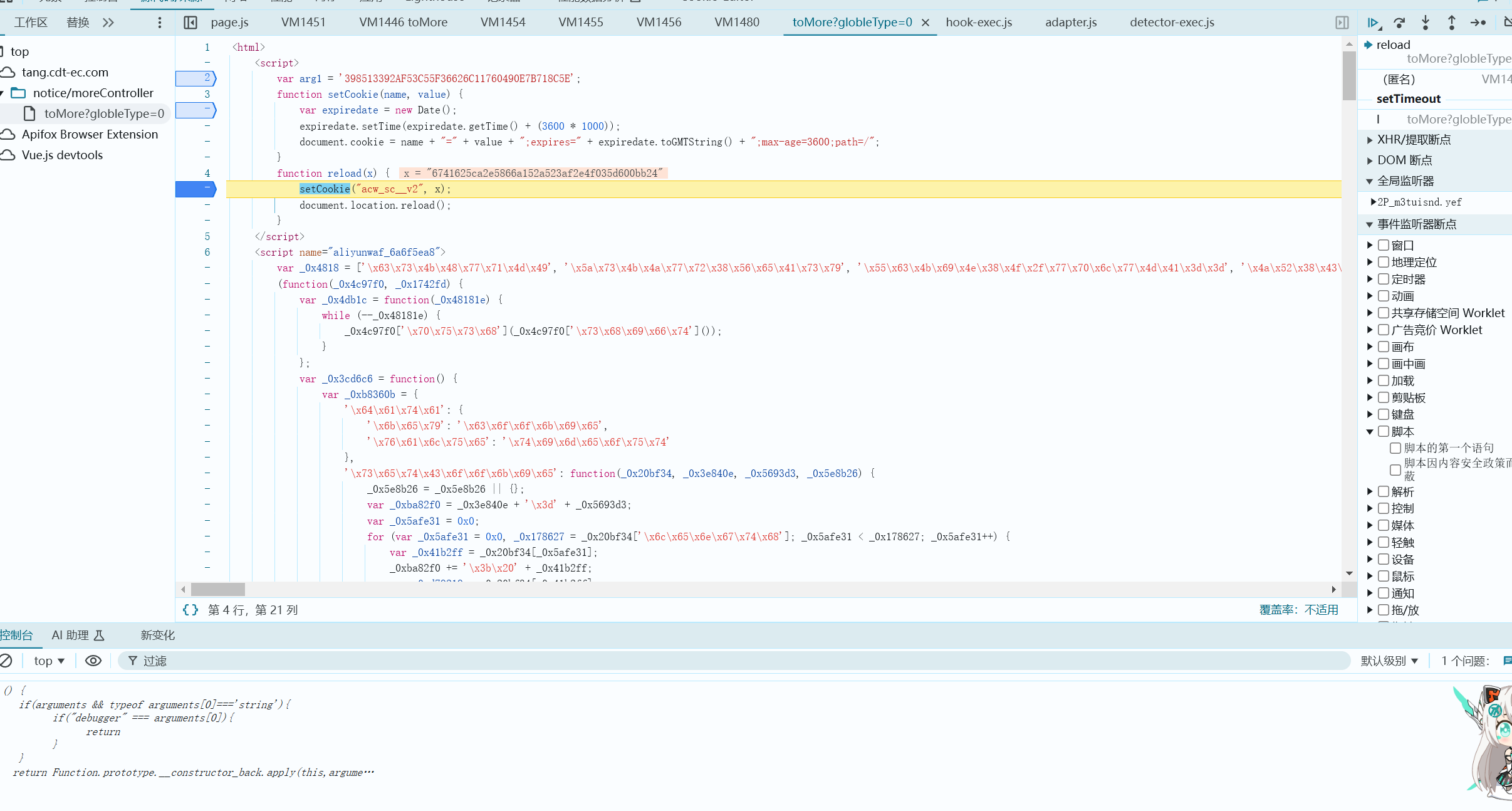Screen dimensions: 1512x811
Task: Toggle breakpoint on the setCookie line
Action: pos(196,189)
